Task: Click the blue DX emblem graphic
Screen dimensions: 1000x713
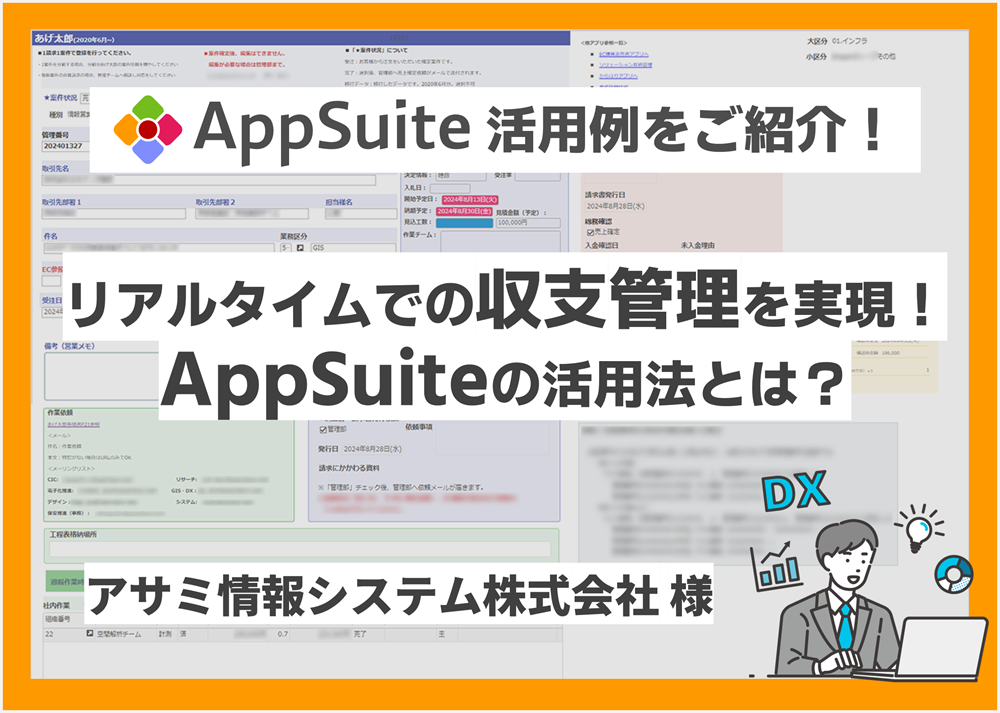Action: click(793, 489)
